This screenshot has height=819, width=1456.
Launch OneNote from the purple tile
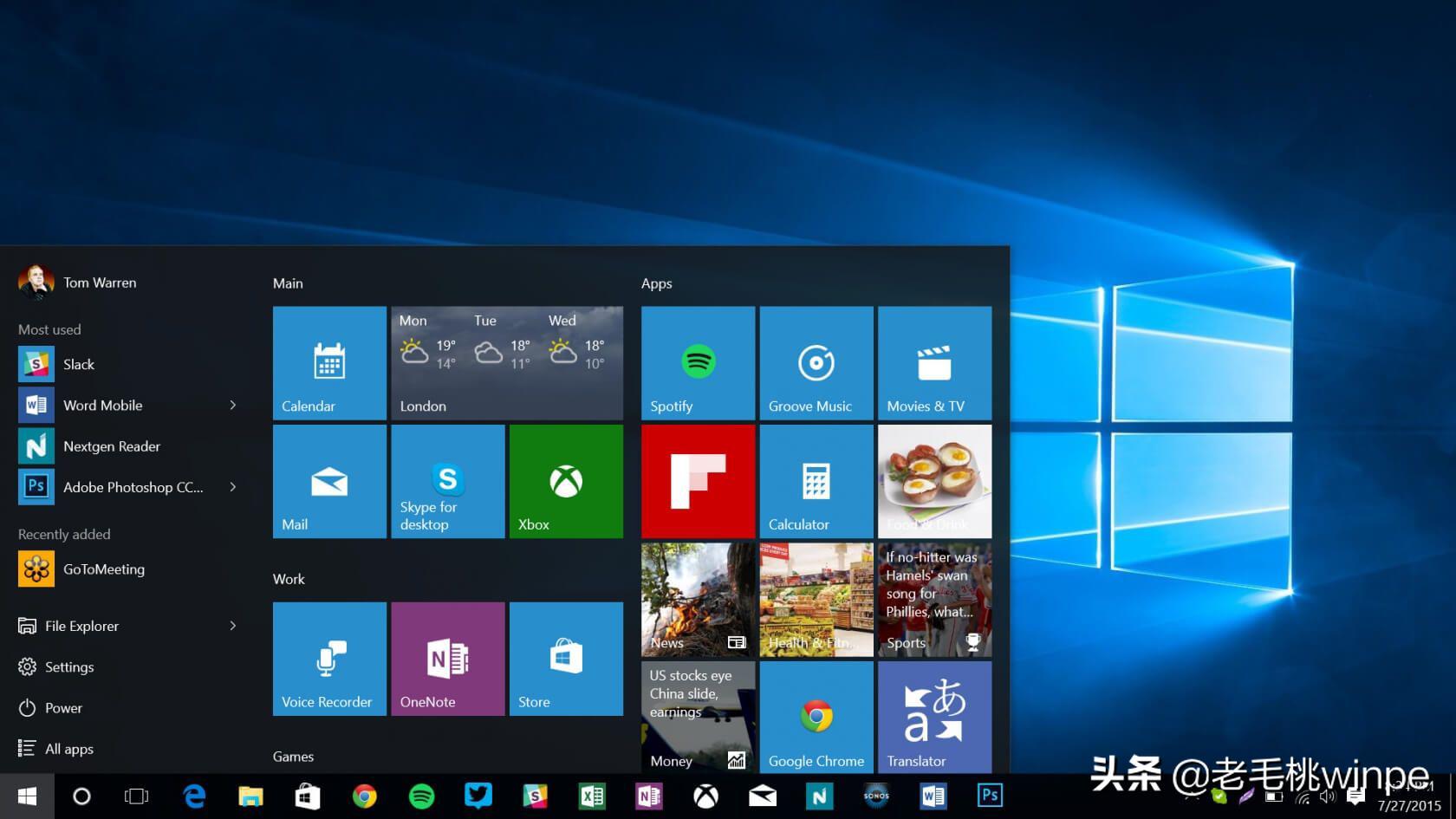tap(447, 659)
